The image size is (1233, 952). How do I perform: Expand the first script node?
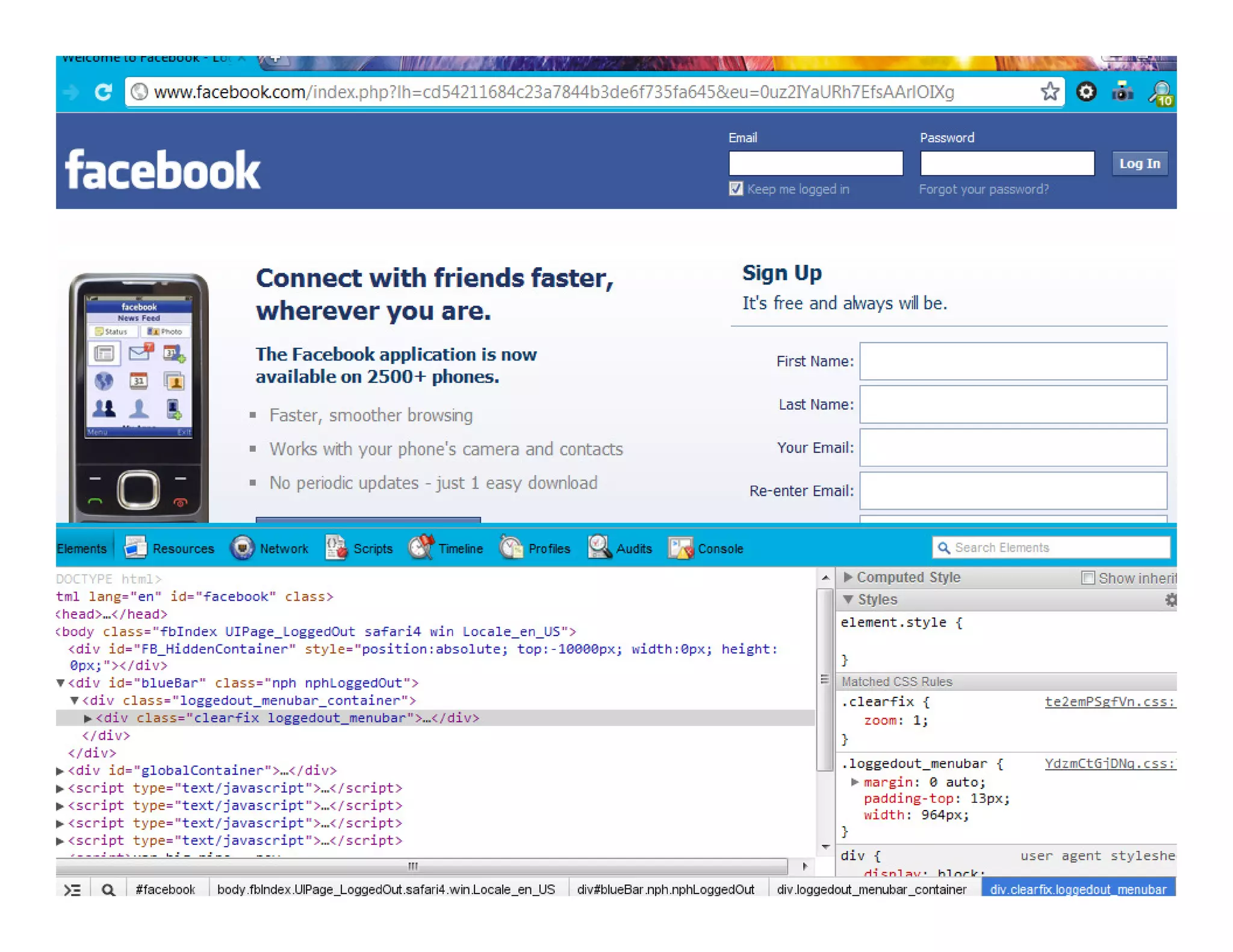click(x=60, y=788)
